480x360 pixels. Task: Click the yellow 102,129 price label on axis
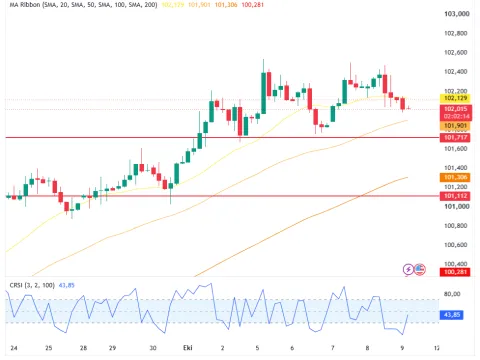[x=455, y=98]
